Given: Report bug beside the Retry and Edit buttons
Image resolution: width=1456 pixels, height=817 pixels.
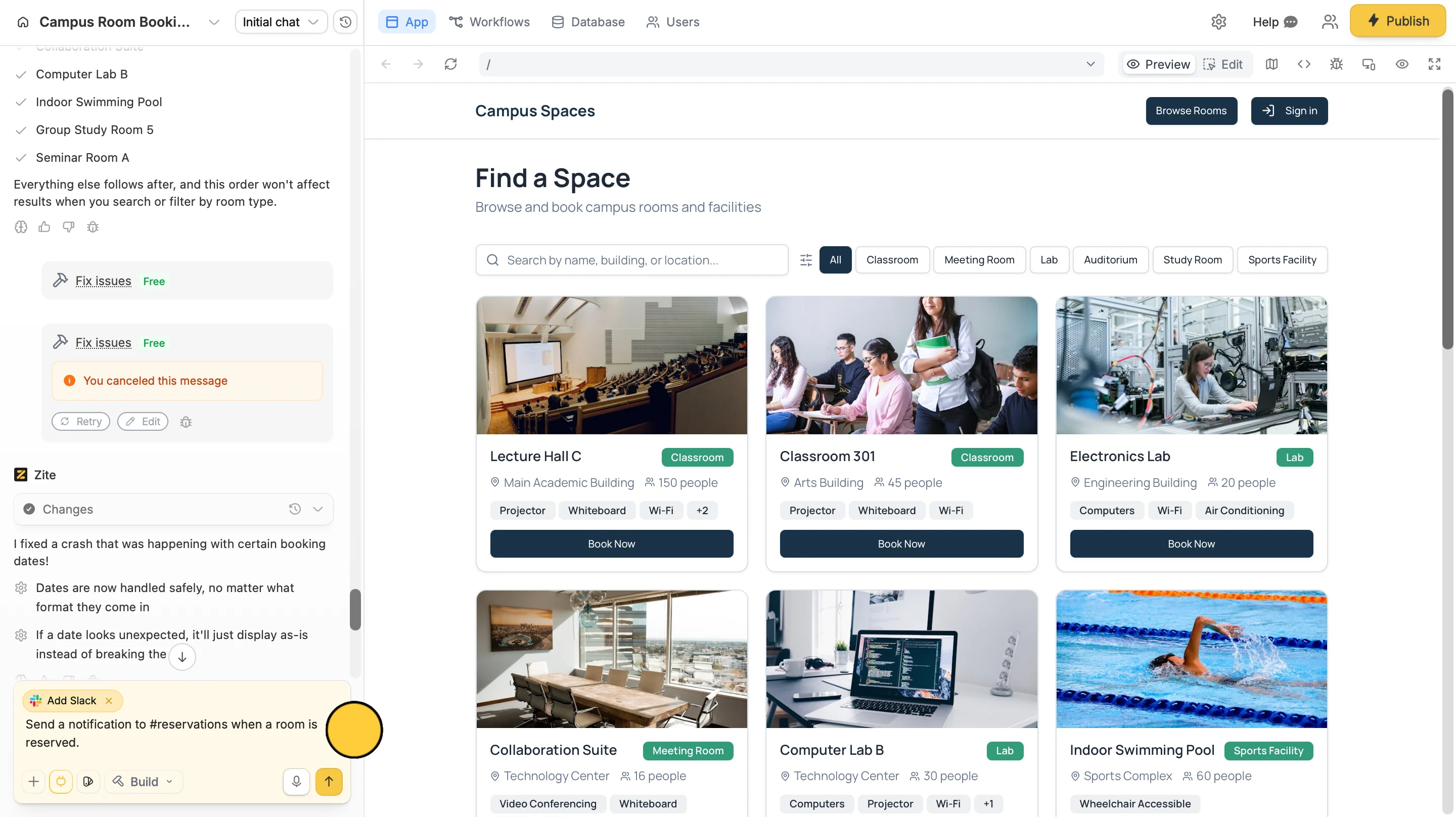Looking at the screenshot, I should click(x=186, y=422).
